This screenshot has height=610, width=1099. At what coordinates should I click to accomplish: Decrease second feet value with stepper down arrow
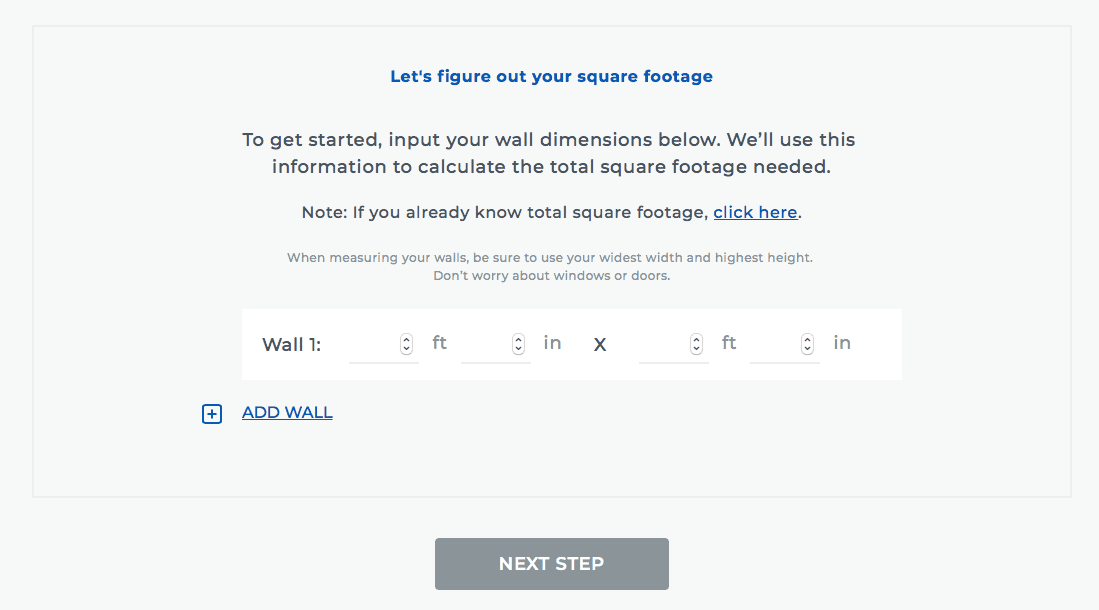pyautogui.click(x=696, y=349)
